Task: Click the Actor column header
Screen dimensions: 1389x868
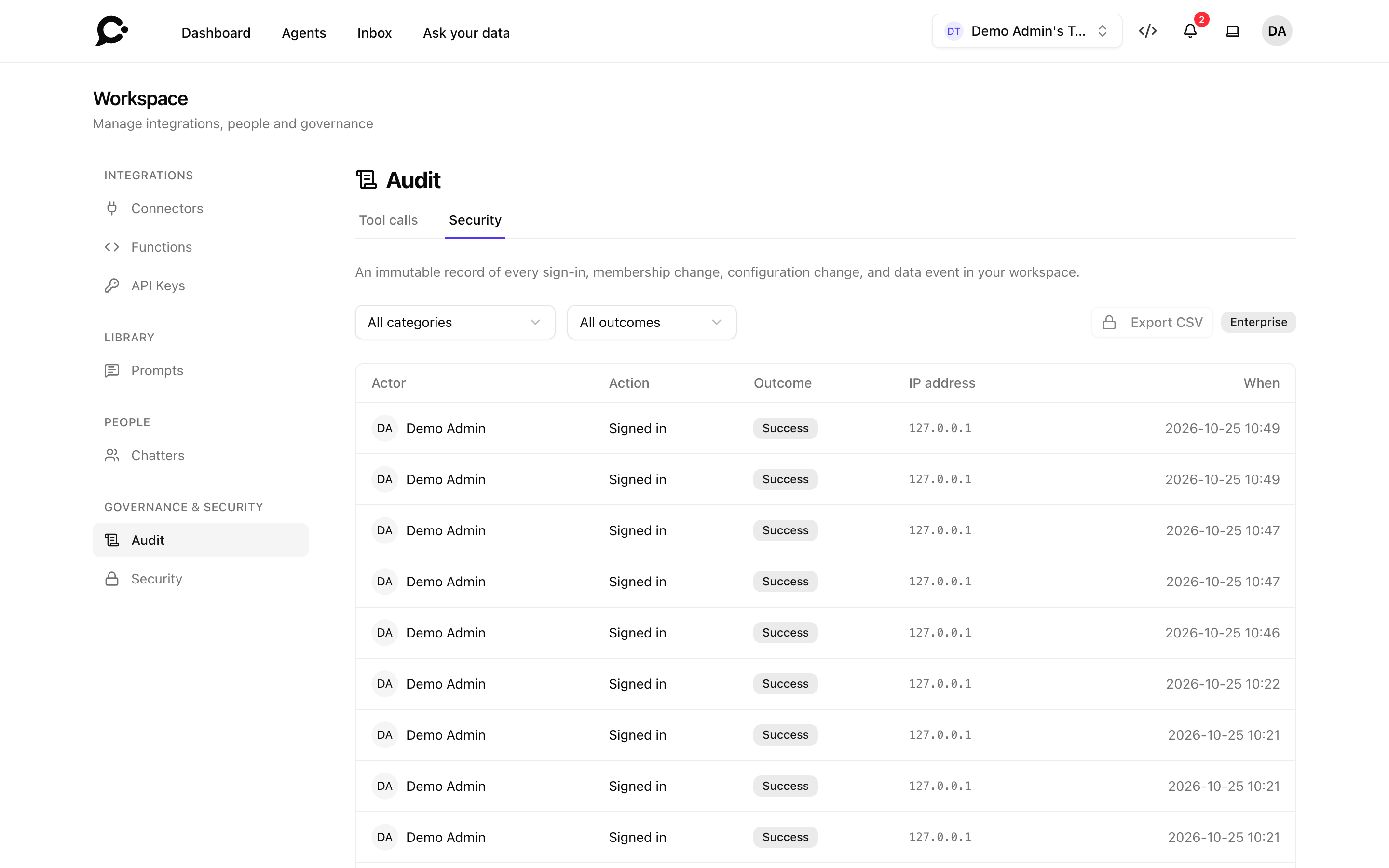Action: point(389,383)
